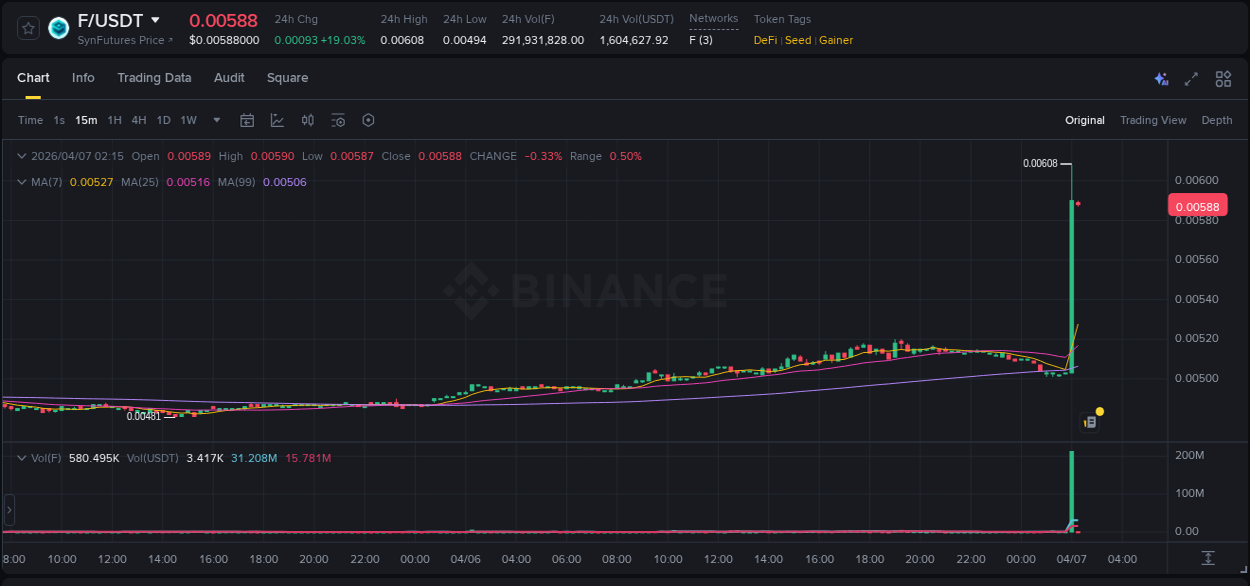Open the AI assistant sparkle icon

pos(1160,78)
